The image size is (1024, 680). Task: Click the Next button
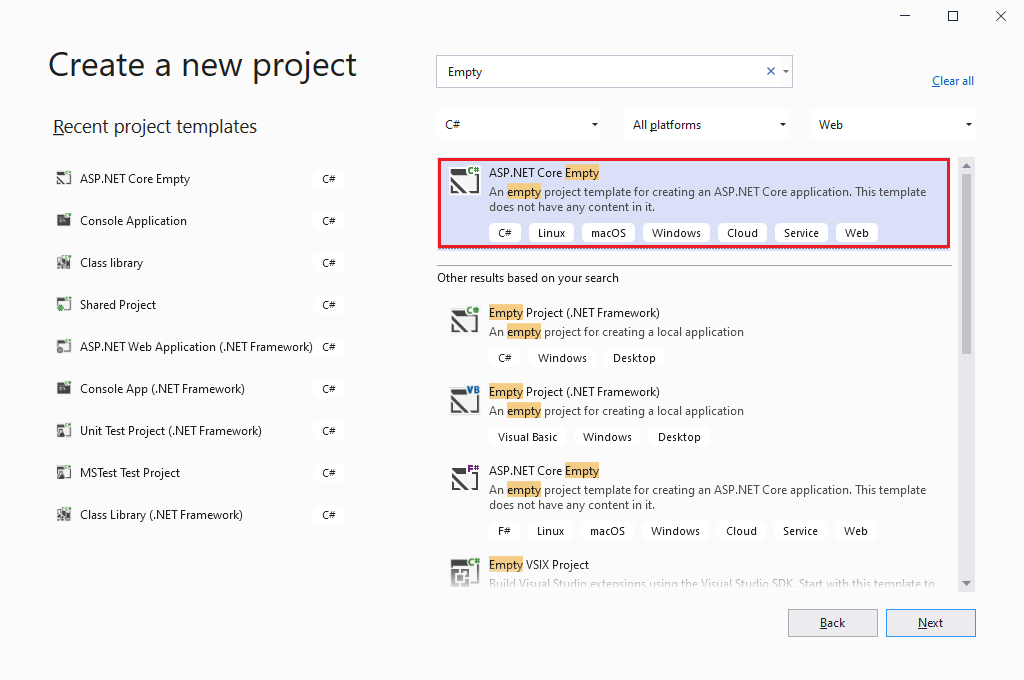click(930, 622)
